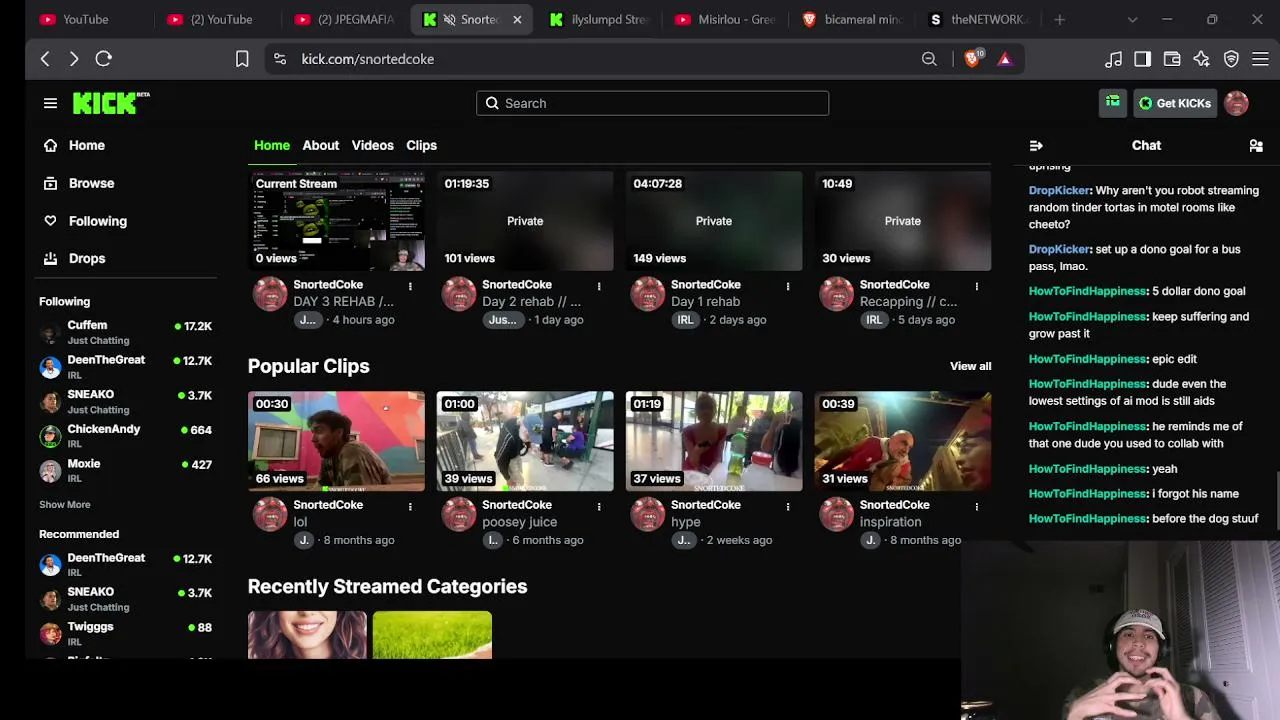Viewport: 1280px width, 720px height.
Task: Open the browser main menu
Action: coord(1261,59)
